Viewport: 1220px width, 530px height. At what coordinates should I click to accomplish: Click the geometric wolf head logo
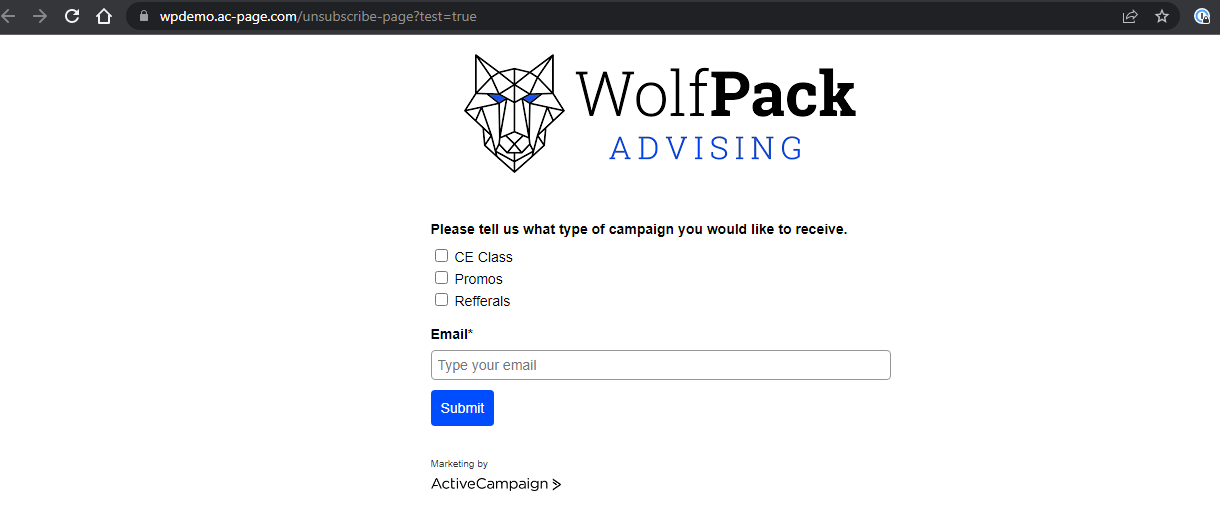510,113
